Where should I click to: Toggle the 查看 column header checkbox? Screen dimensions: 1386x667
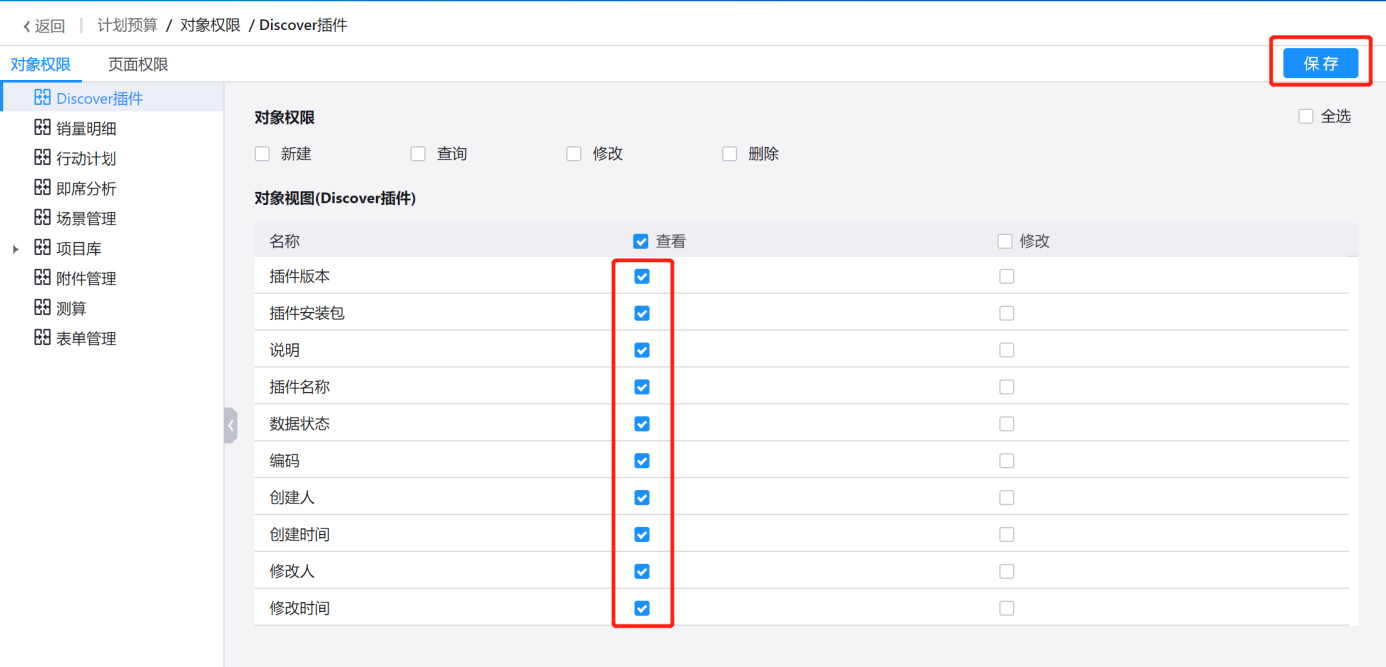pos(641,241)
